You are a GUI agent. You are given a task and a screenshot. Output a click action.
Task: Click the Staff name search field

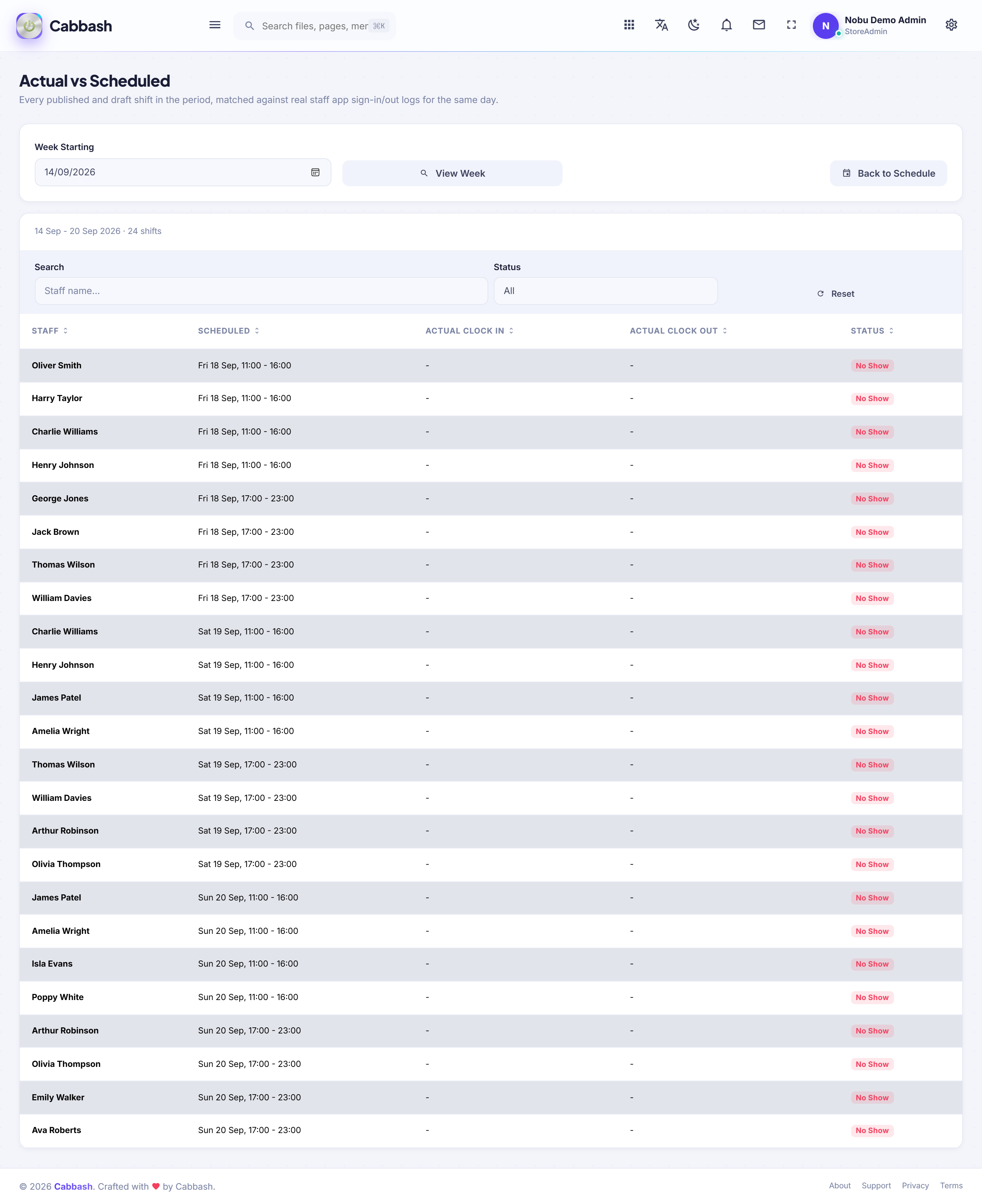pyautogui.click(x=261, y=291)
